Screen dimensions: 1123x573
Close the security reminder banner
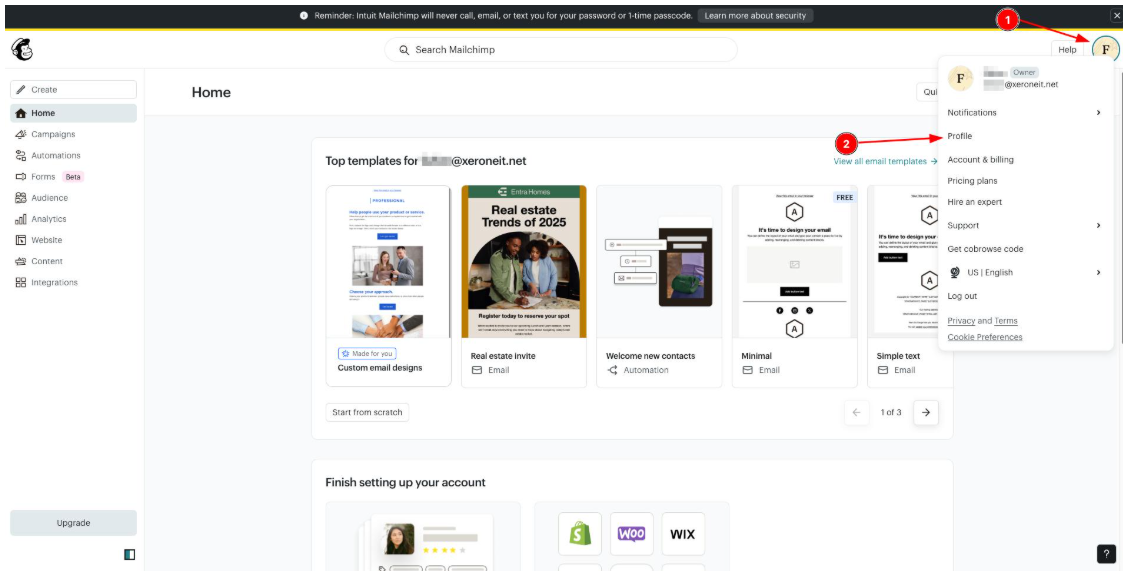(1116, 15)
